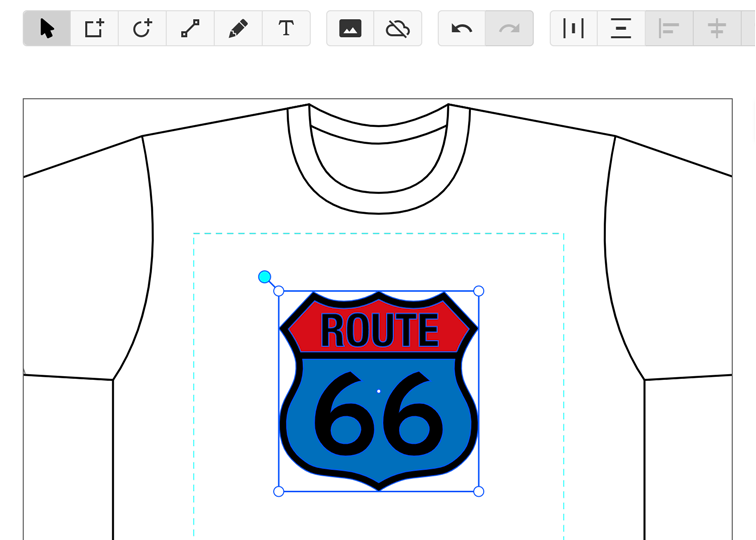
Task: Click the crossed-out cloud icon
Action: tap(398, 28)
